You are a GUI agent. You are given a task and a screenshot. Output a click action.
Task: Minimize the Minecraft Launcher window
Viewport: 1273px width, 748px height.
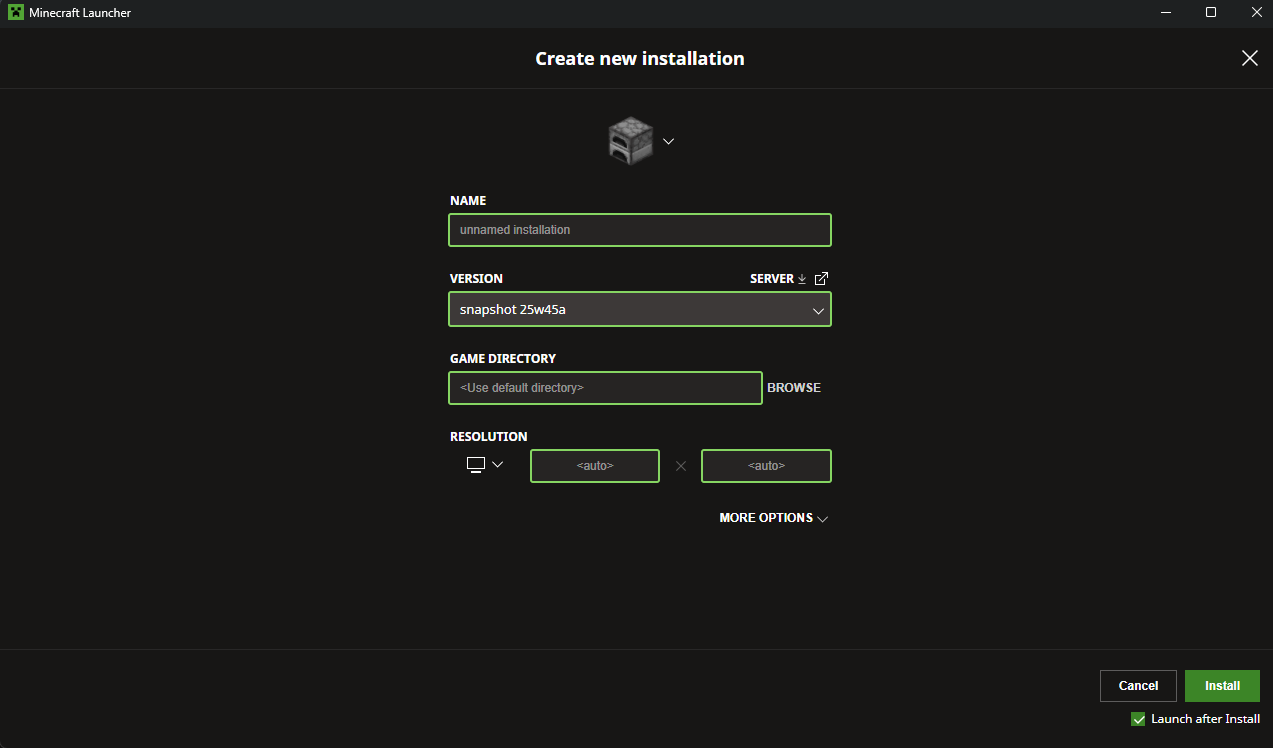click(x=1166, y=13)
